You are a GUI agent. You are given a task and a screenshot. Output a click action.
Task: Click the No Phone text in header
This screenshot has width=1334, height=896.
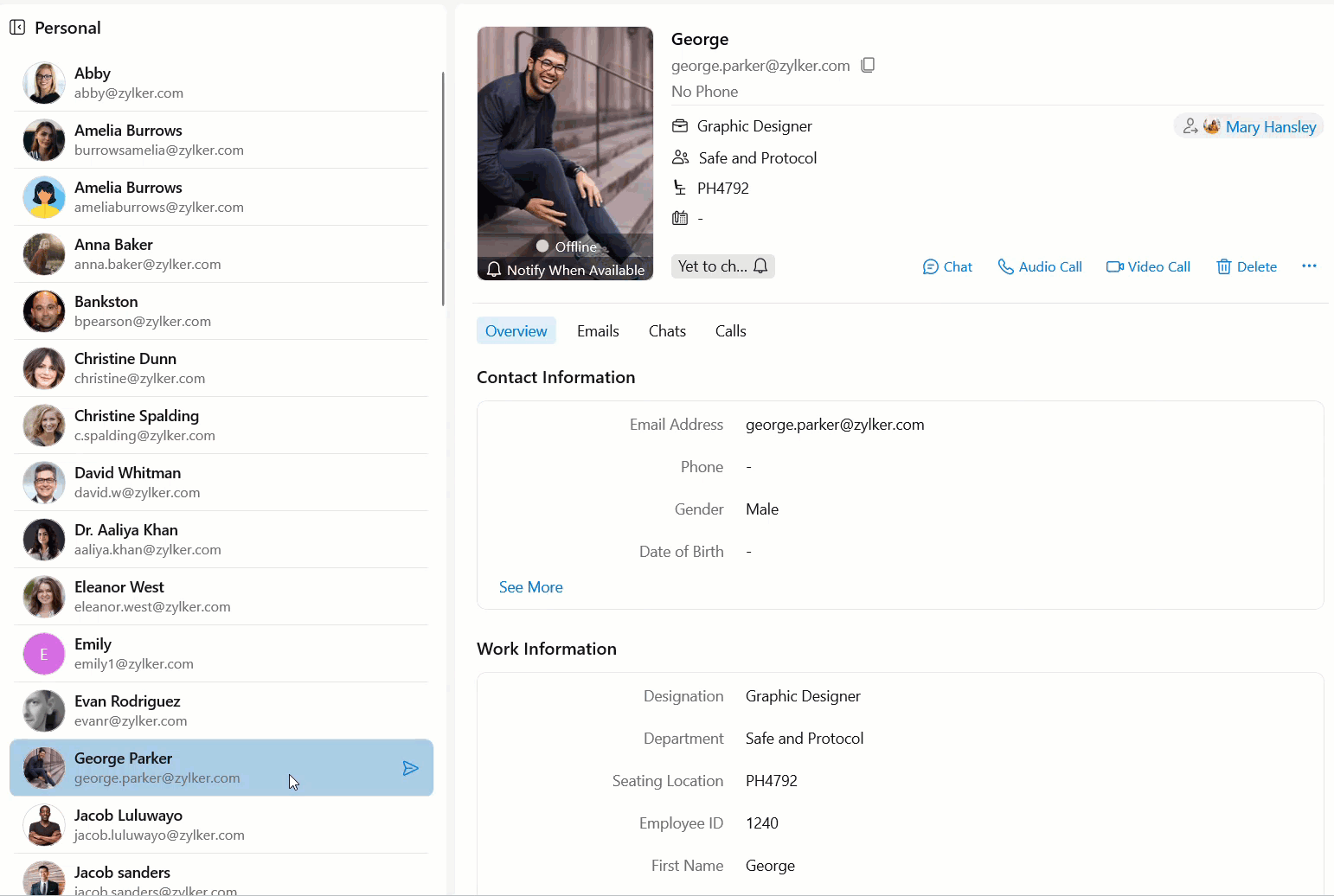point(705,92)
